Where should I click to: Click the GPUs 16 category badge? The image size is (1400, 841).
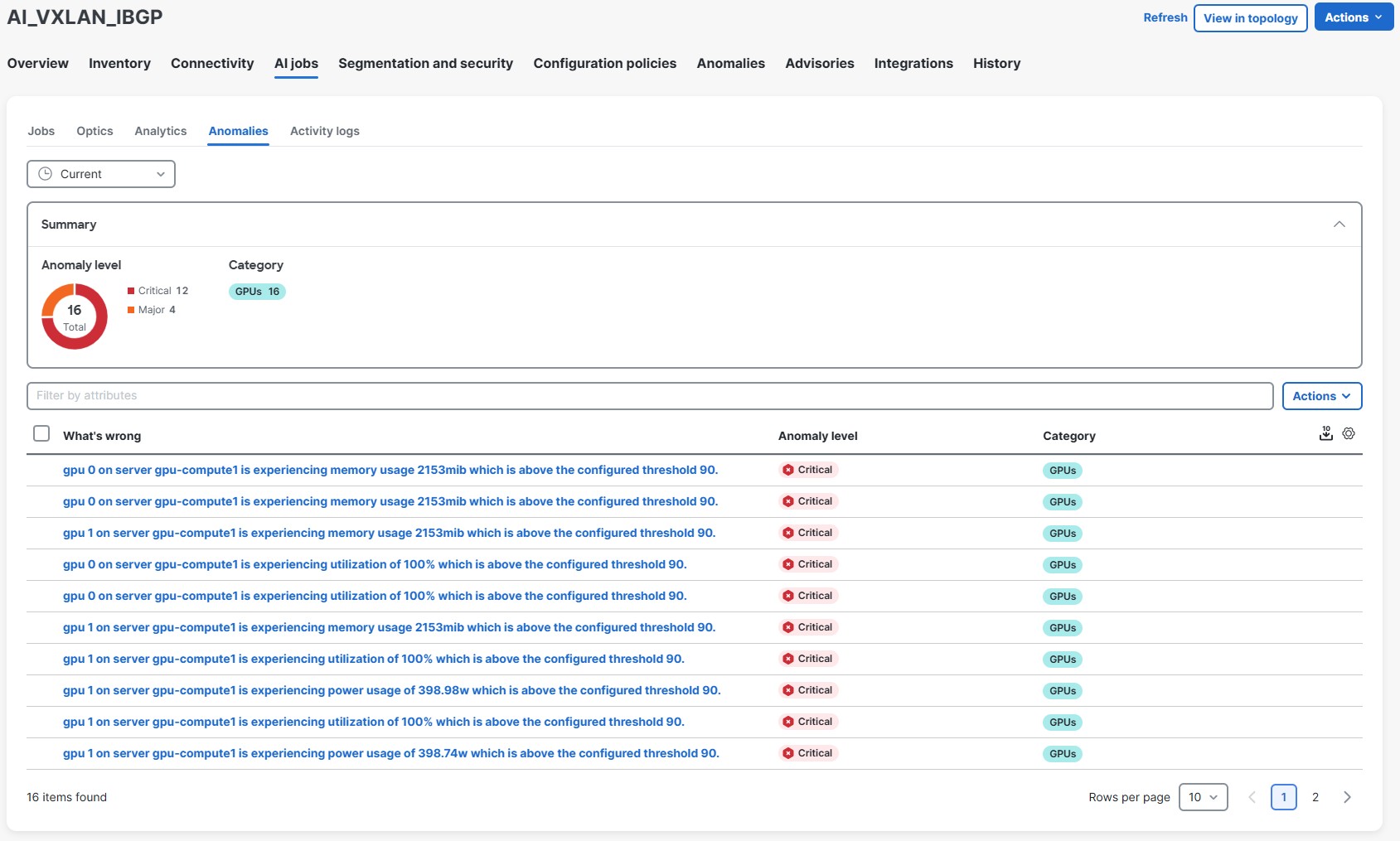[257, 292]
